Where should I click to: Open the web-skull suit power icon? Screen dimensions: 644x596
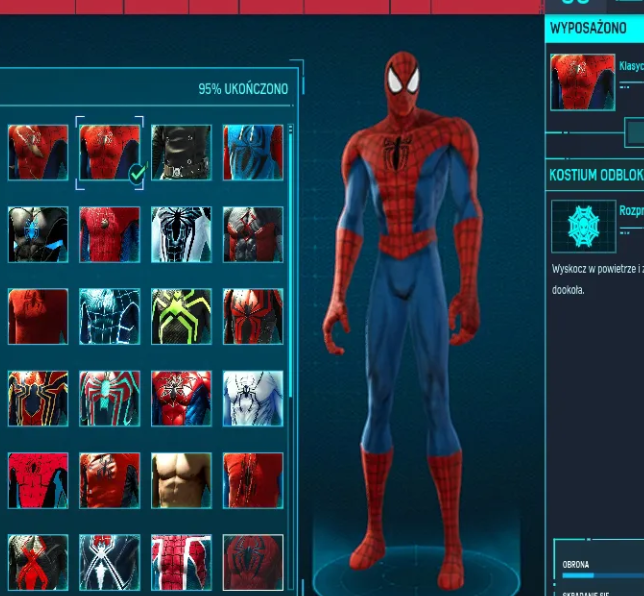click(584, 226)
